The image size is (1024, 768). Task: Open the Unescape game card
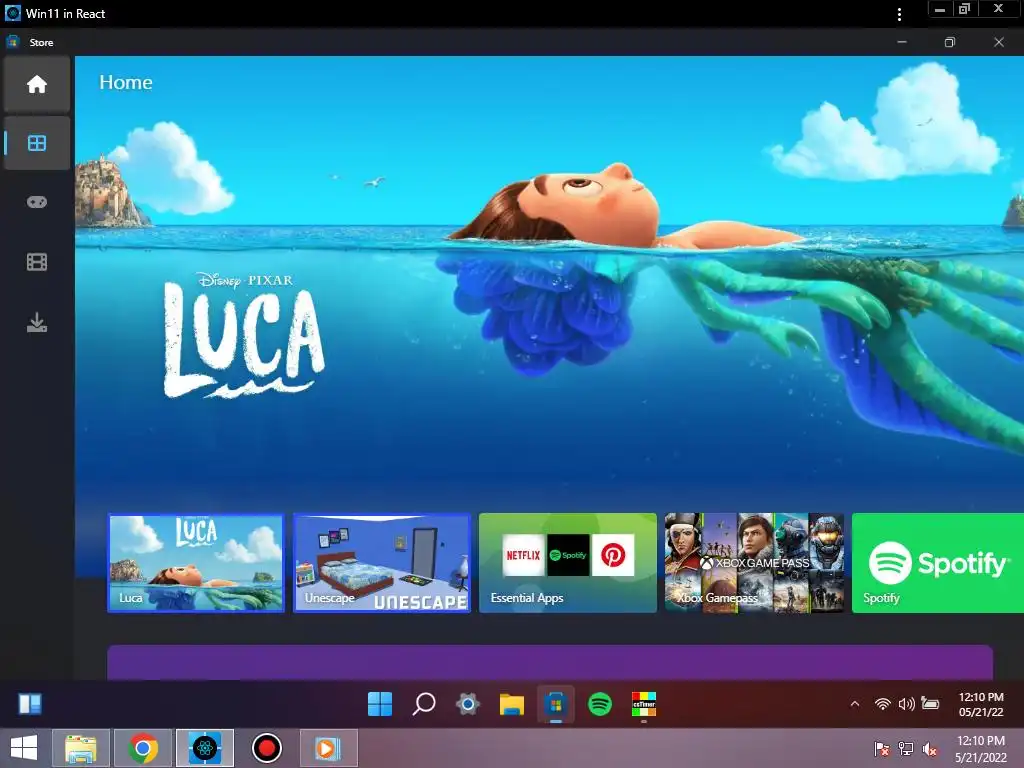[x=382, y=563]
